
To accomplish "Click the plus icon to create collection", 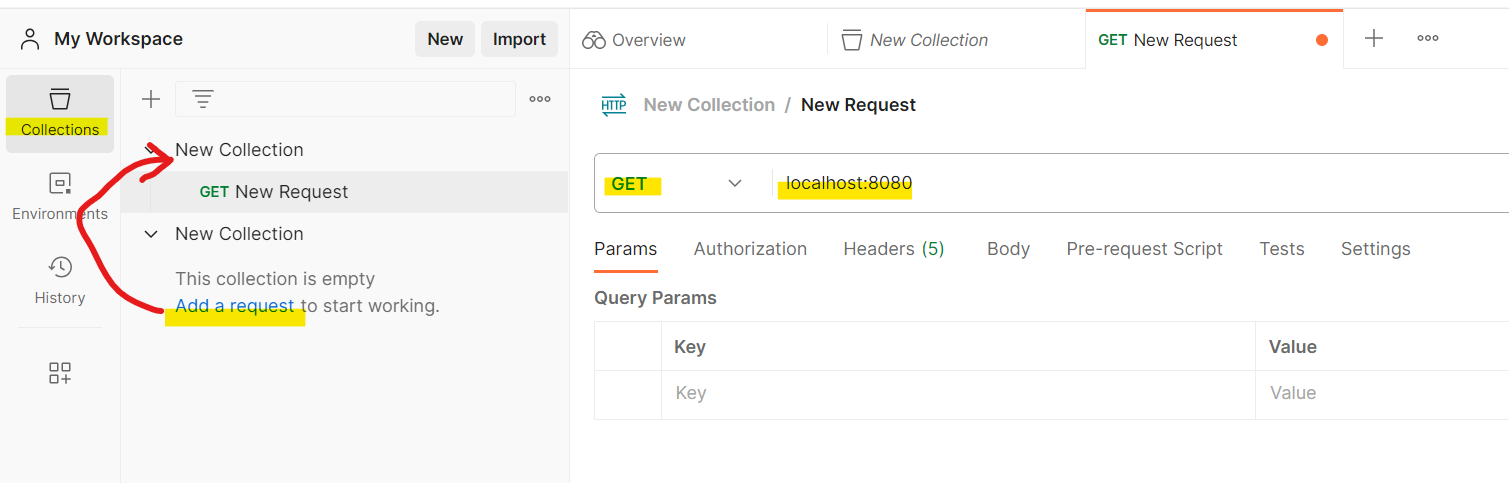I will pos(151,99).
